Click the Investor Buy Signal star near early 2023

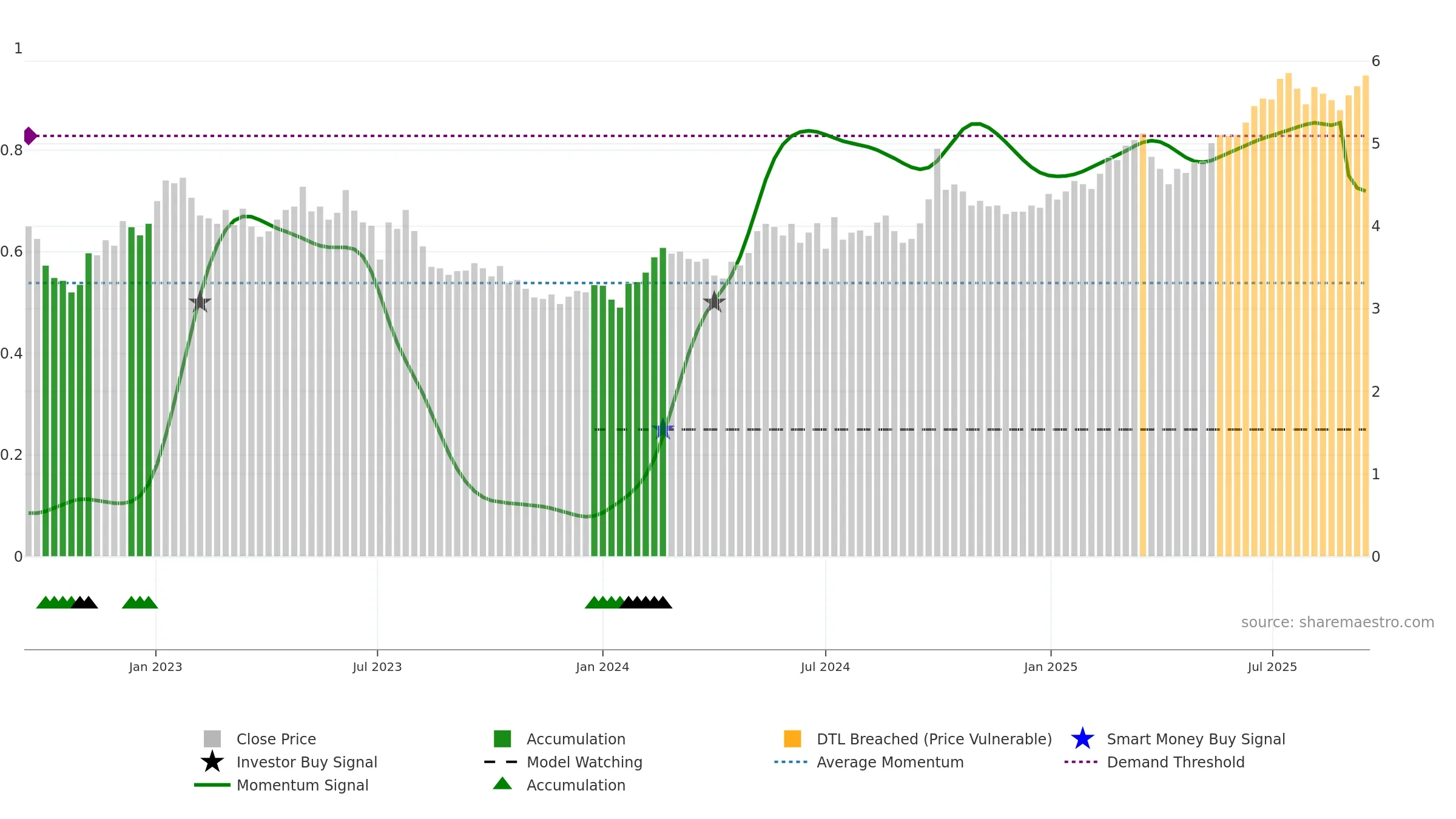[200, 302]
